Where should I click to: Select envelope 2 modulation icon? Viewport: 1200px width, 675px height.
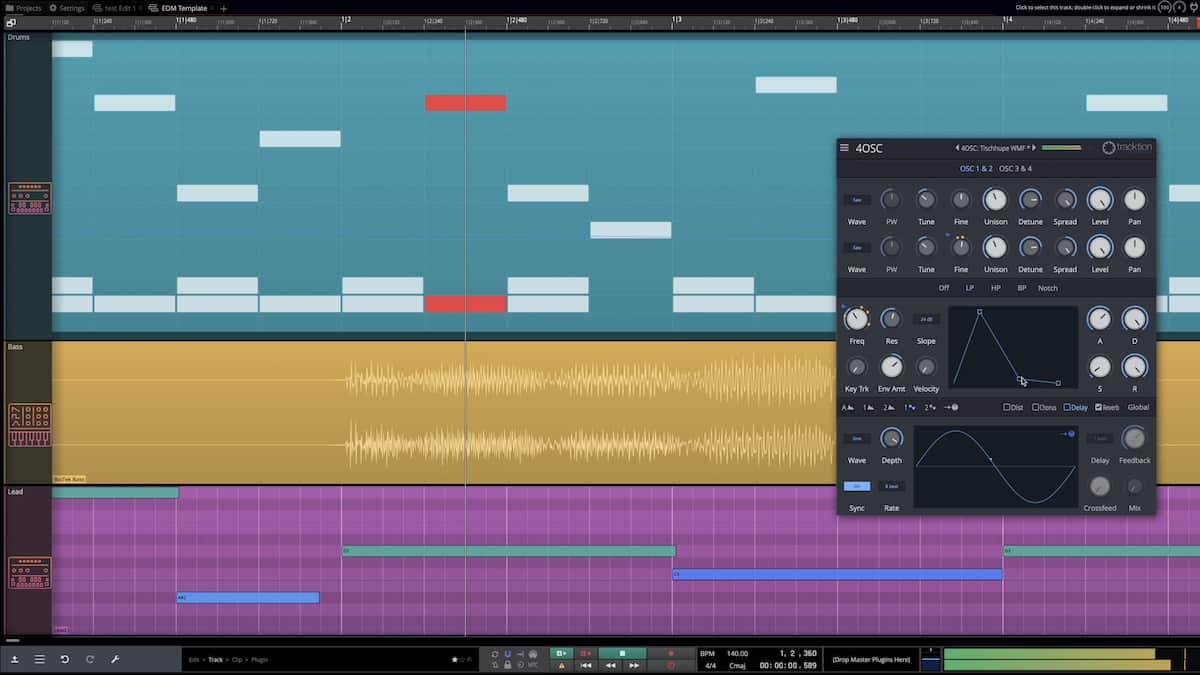(889, 407)
